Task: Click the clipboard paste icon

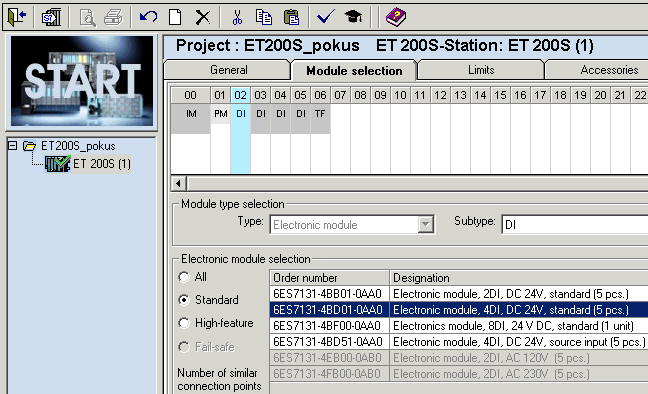Action: [291, 17]
